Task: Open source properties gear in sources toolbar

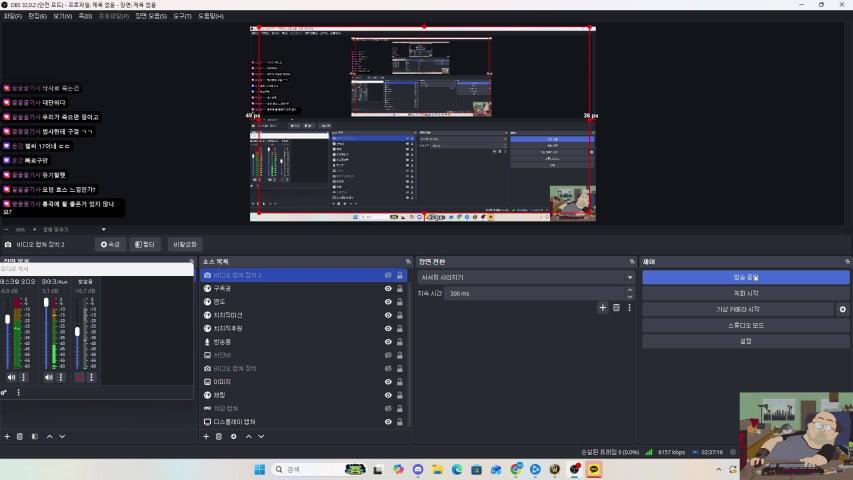Action: pyautogui.click(x=234, y=436)
